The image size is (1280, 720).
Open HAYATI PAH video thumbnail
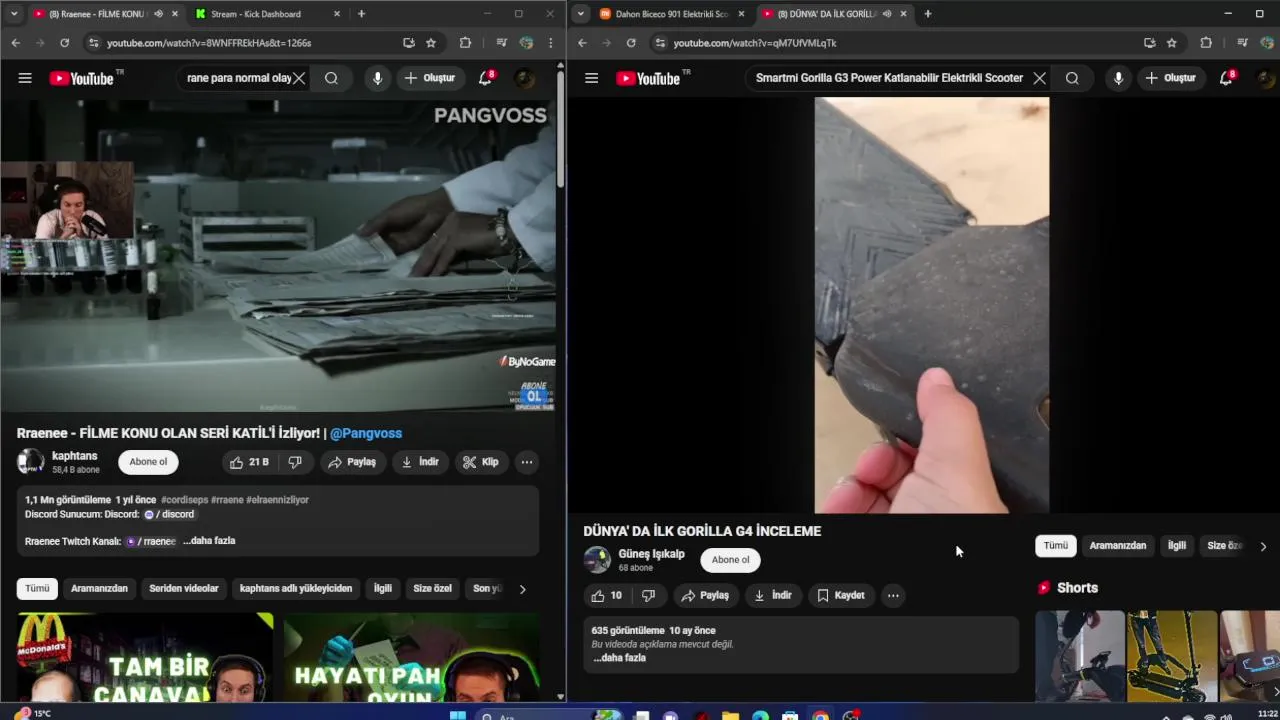coord(411,657)
